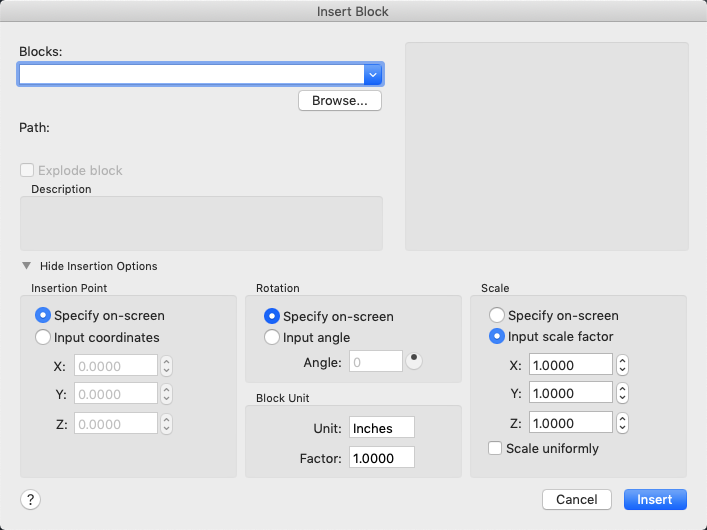This screenshot has height=530, width=707.
Task: Cancel the Insert Block dialog
Action: [x=576, y=499]
